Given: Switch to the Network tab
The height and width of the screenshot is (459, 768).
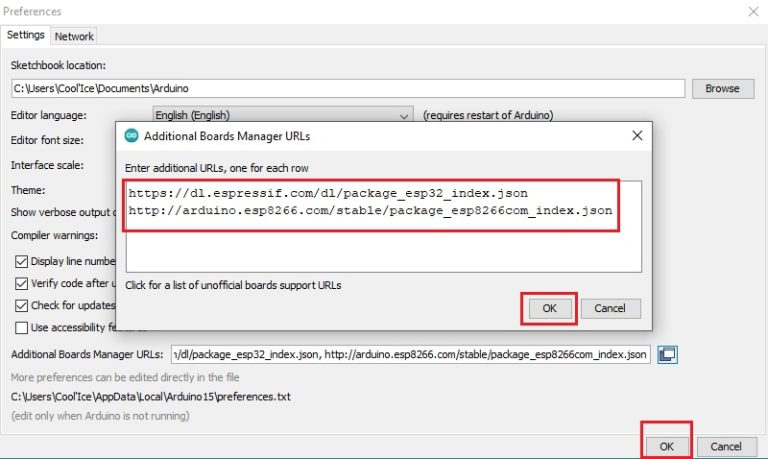Looking at the screenshot, I should click(x=74, y=36).
